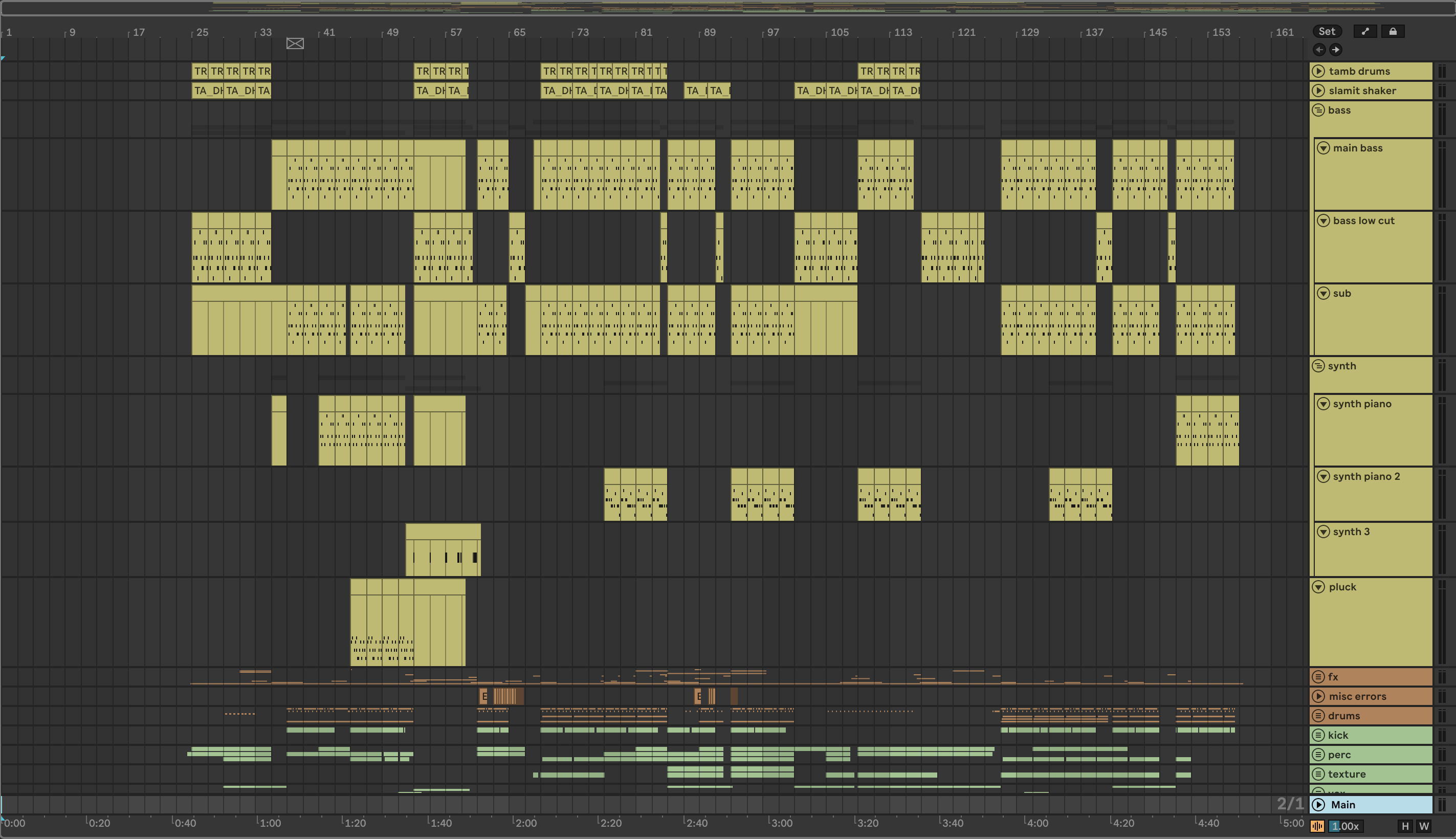Unfold the bass group track
This screenshot has width=1456, height=839.
coord(1318,110)
